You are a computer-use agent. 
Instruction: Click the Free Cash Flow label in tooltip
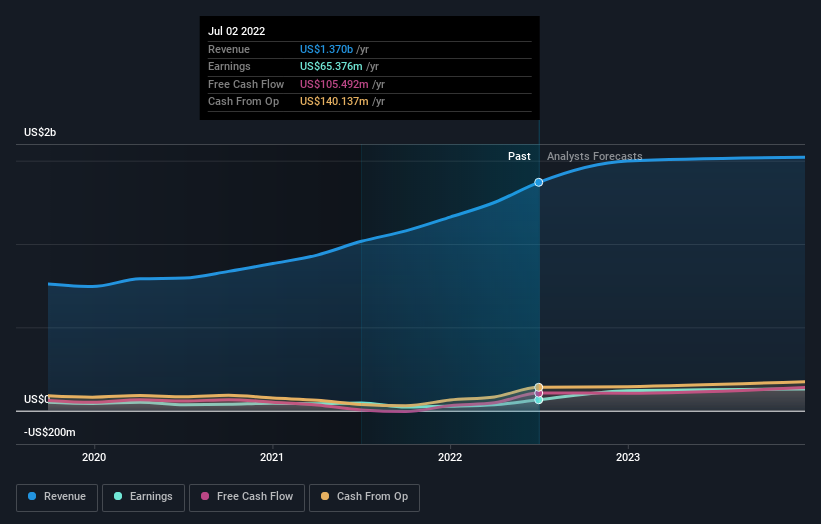(x=246, y=84)
